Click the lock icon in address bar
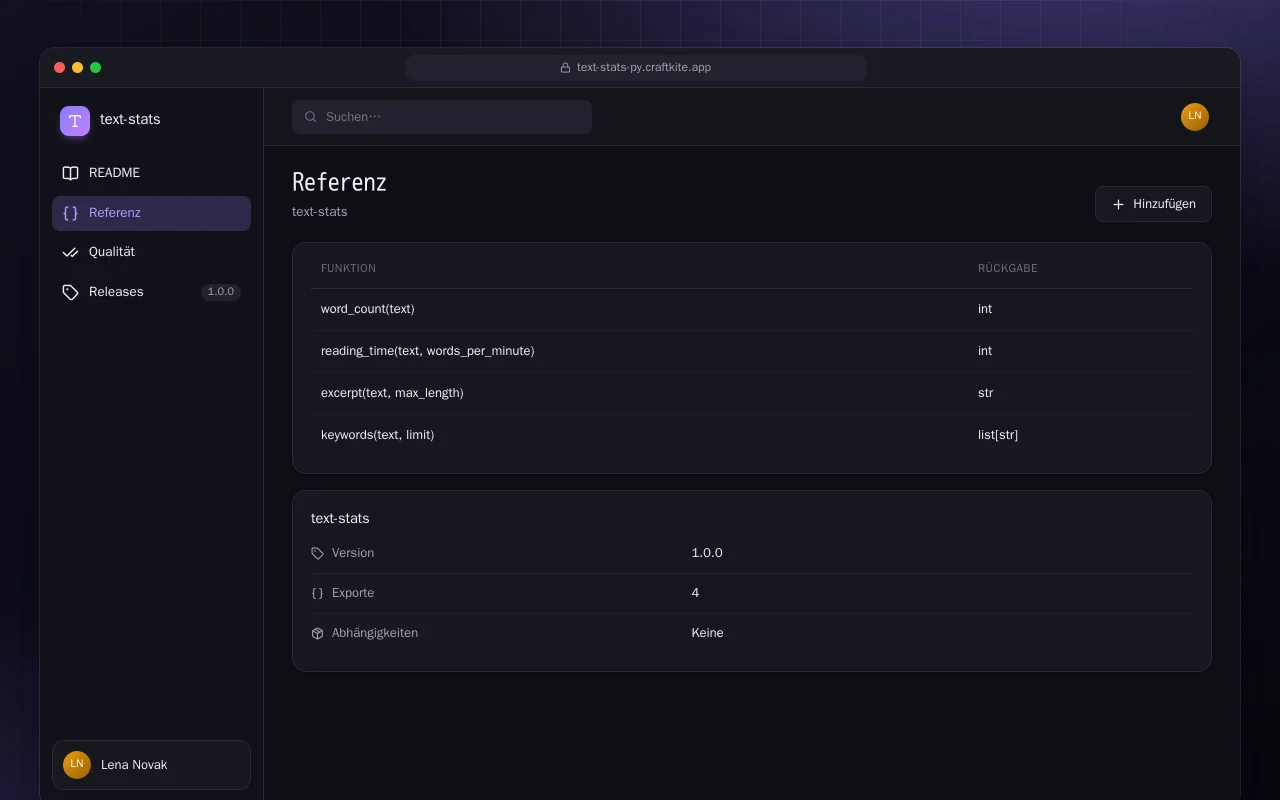Screen dimensions: 1280x800 (x=565, y=68)
